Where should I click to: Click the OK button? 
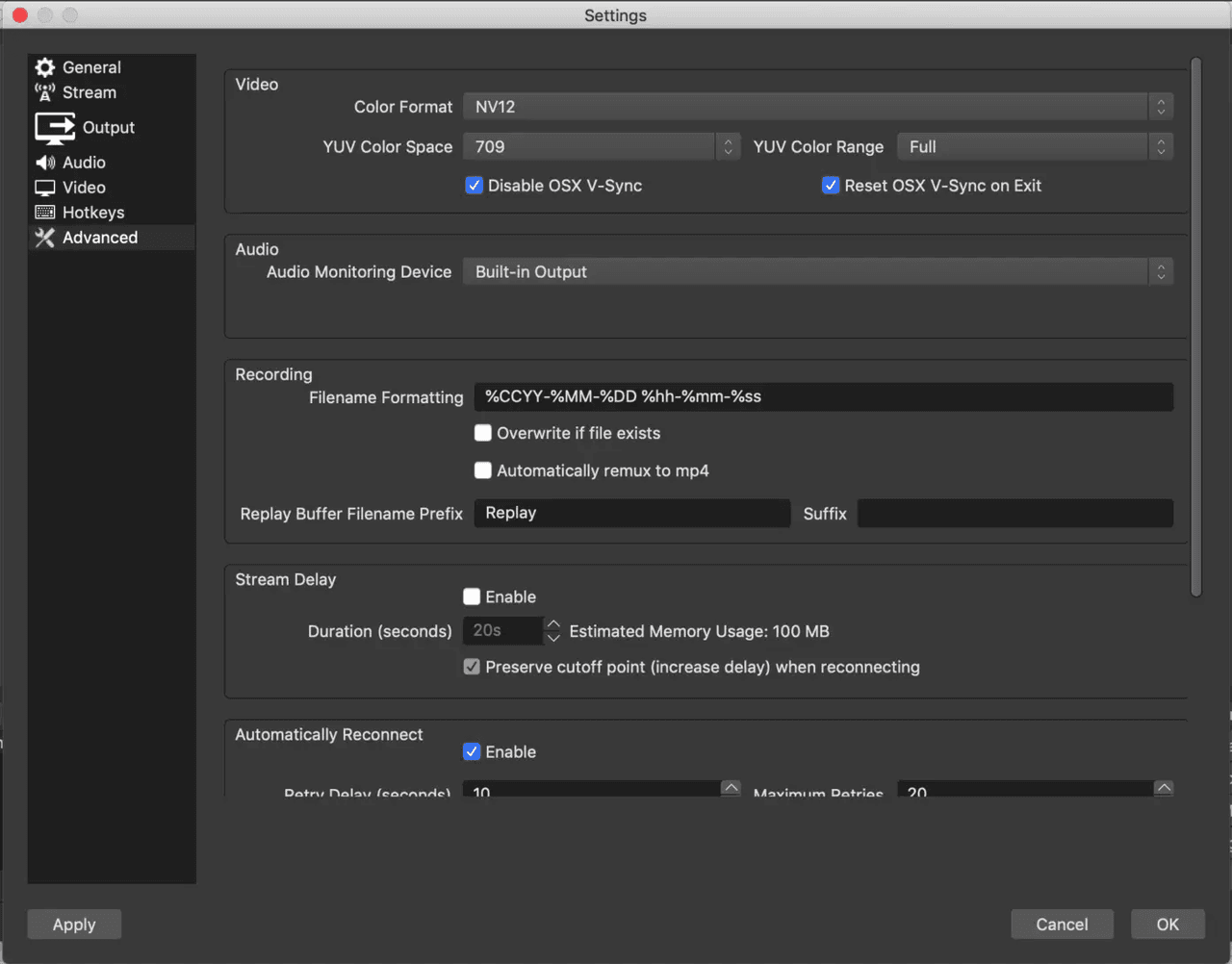(1167, 924)
